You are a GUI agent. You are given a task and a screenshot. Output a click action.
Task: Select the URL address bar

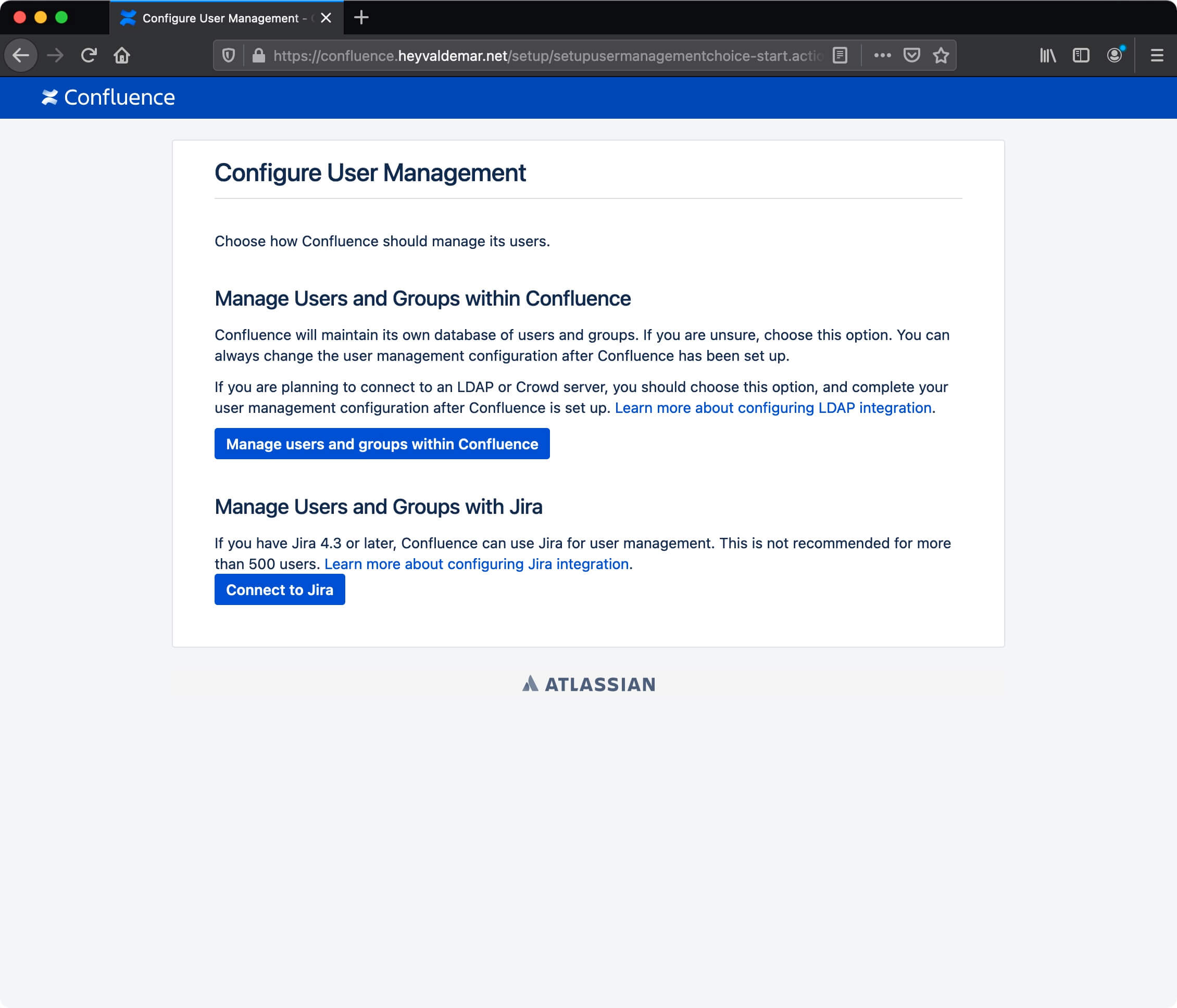pyautogui.click(x=549, y=56)
